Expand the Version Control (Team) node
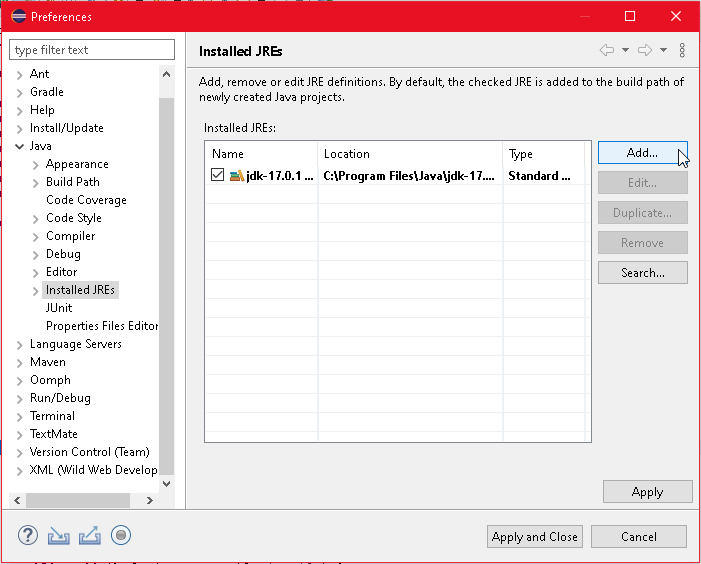 click(19, 453)
